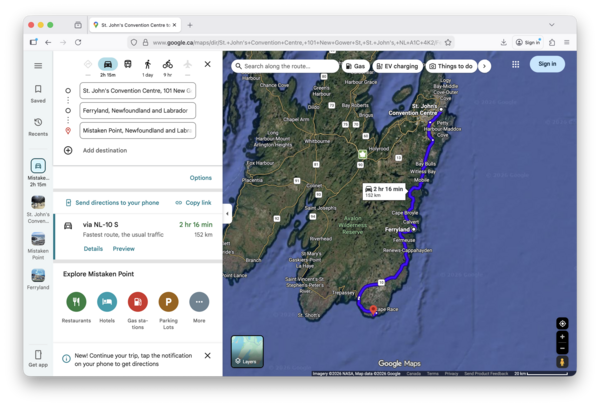
Task: Click the address bar URL
Action: [297, 42]
